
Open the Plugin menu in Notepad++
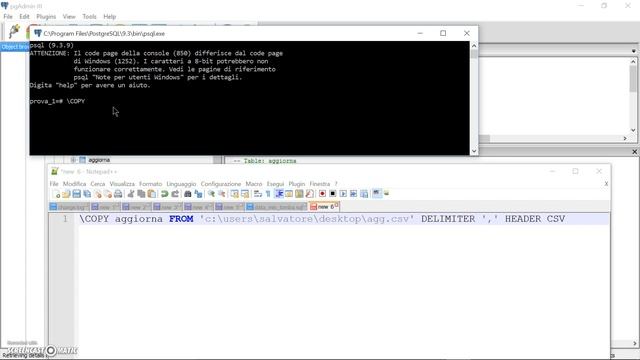click(297, 184)
